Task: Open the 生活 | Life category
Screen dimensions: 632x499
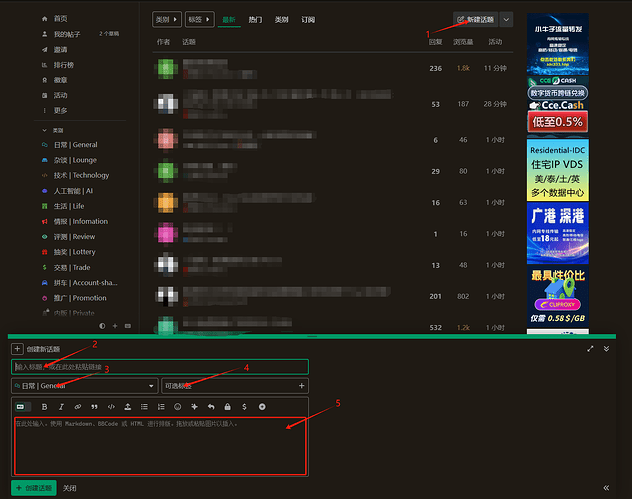Action: [x=69, y=206]
